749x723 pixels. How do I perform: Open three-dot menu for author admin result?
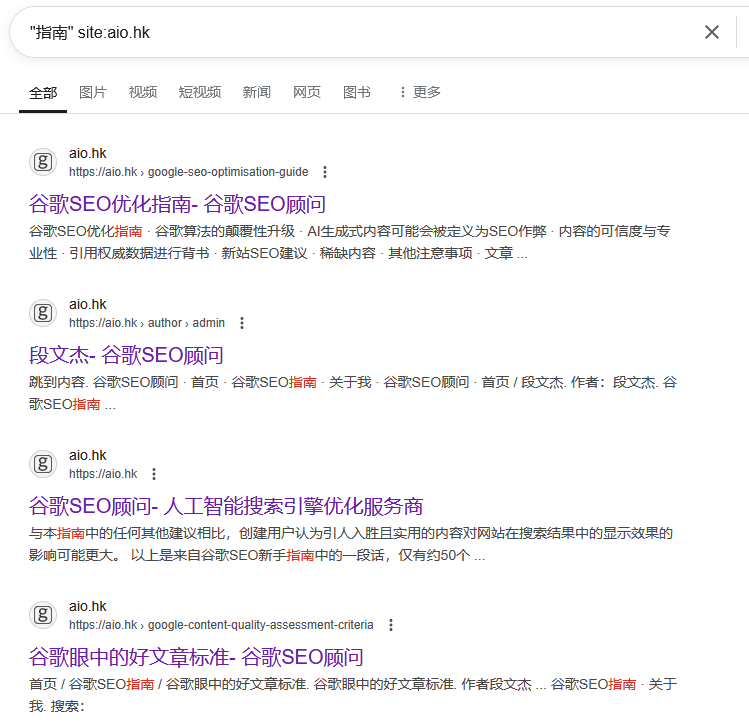pos(242,323)
